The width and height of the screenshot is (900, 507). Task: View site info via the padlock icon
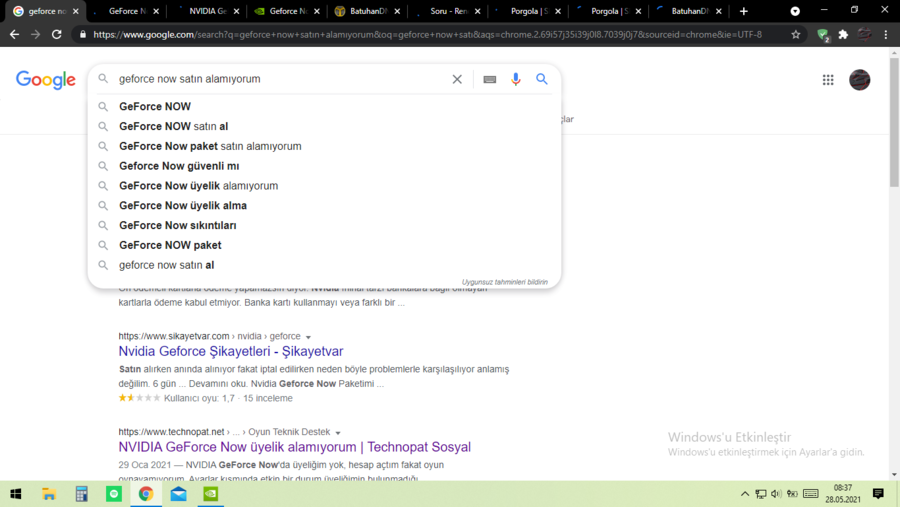[83, 34]
